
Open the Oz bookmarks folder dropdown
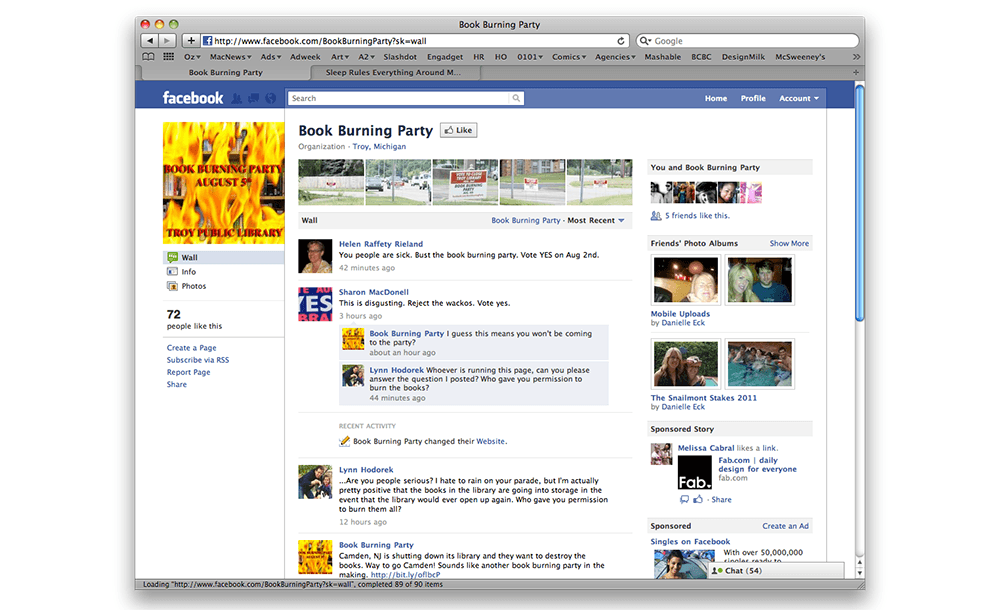pyautogui.click(x=192, y=57)
